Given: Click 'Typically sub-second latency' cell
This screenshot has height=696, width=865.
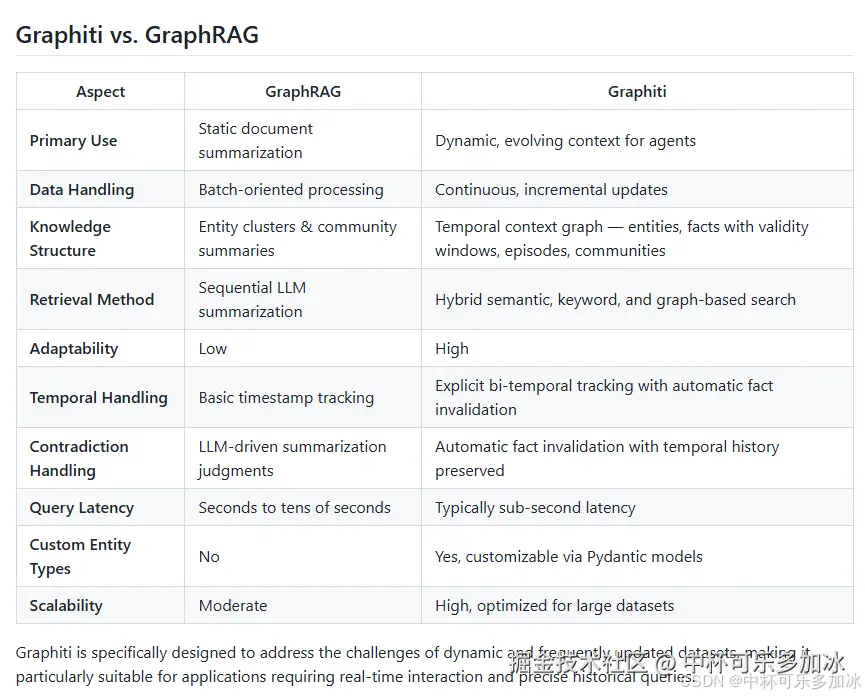Looking at the screenshot, I should tap(535, 508).
